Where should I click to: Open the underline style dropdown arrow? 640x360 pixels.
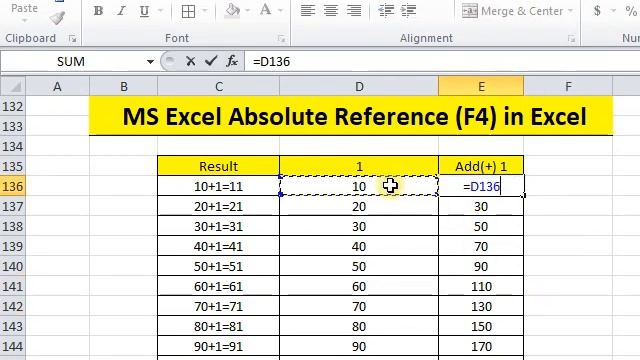tap(160, 11)
